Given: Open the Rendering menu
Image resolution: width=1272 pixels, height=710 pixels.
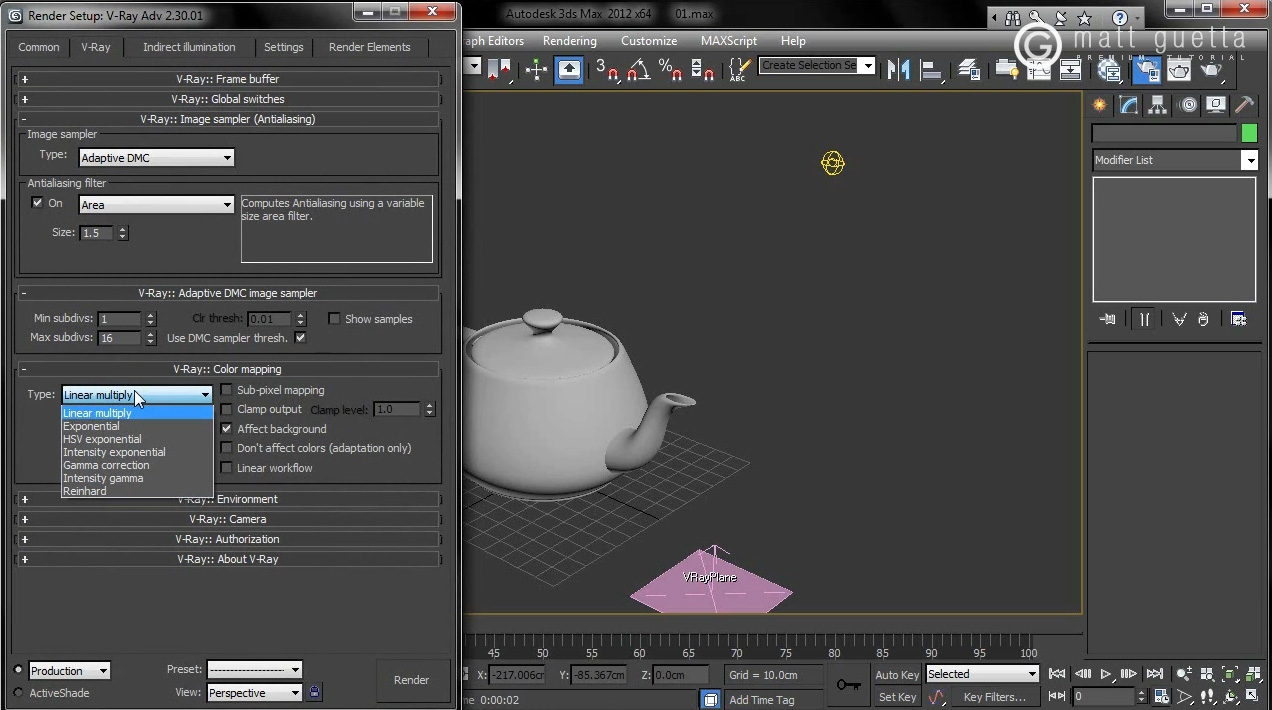Looking at the screenshot, I should [570, 41].
